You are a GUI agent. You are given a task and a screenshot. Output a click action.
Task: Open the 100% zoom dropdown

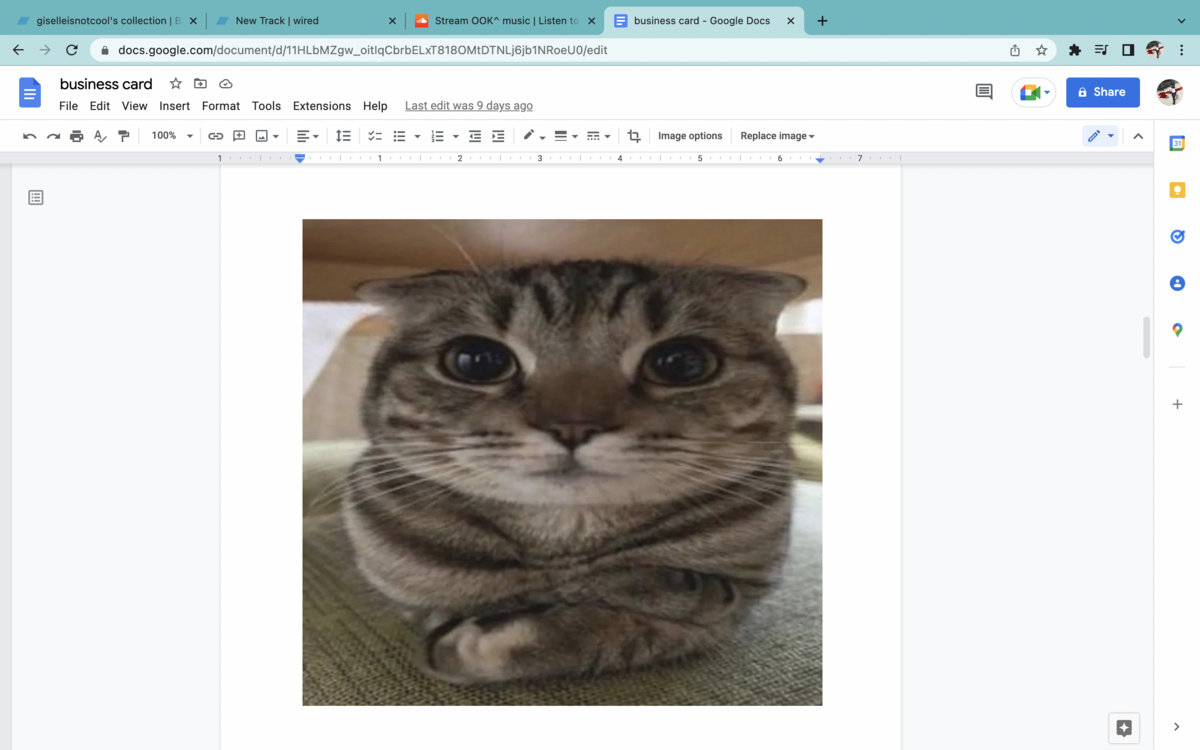click(x=172, y=136)
